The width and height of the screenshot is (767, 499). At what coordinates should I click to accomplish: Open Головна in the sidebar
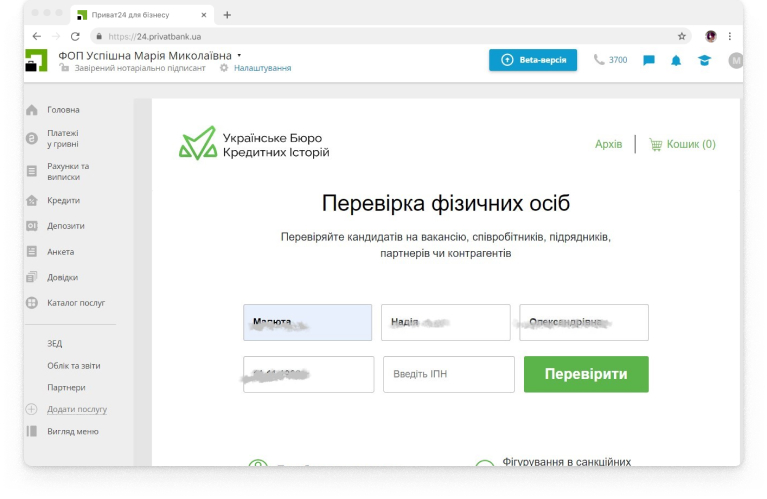coord(63,110)
